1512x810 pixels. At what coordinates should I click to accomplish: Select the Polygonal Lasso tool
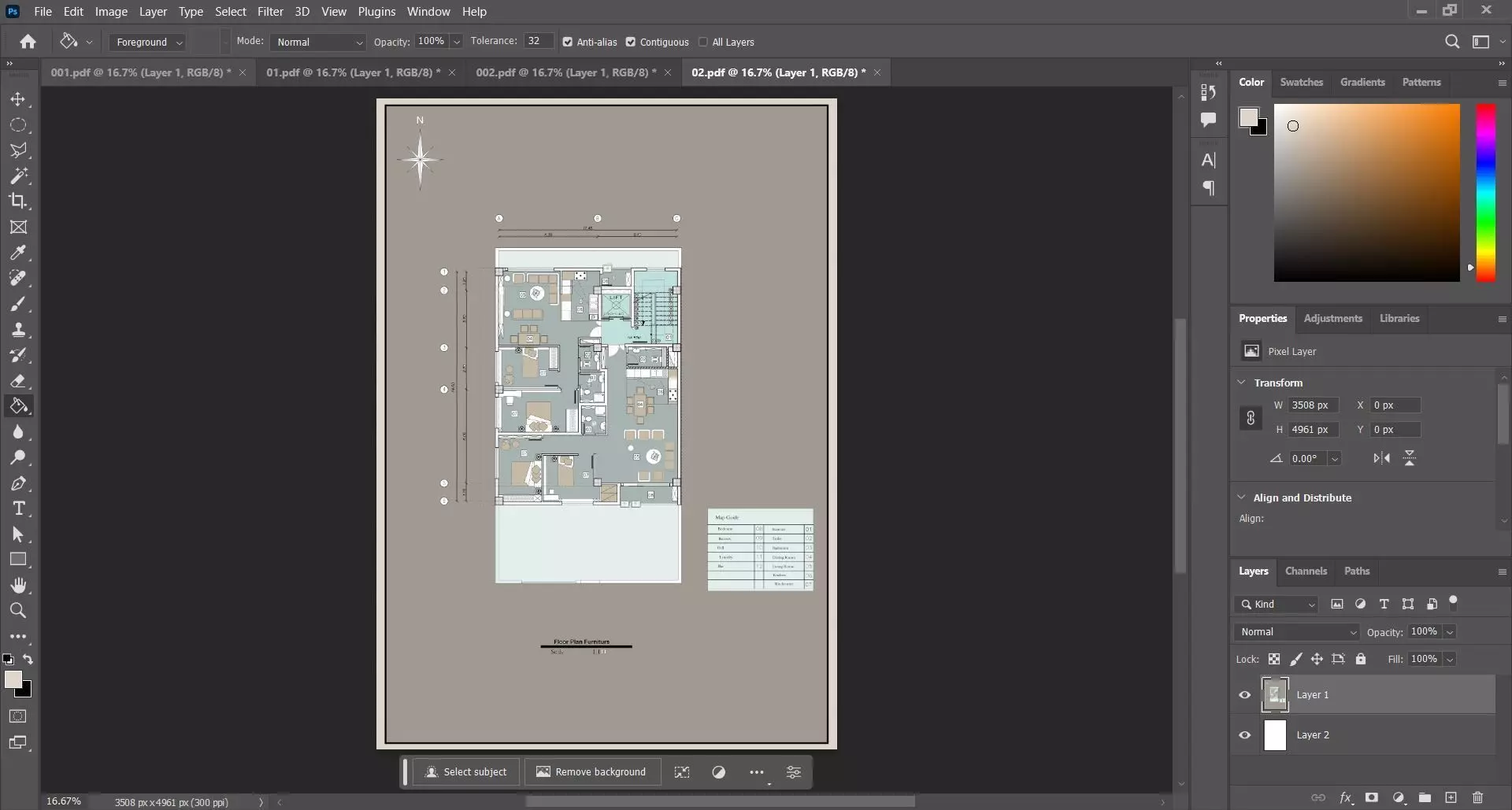point(18,150)
